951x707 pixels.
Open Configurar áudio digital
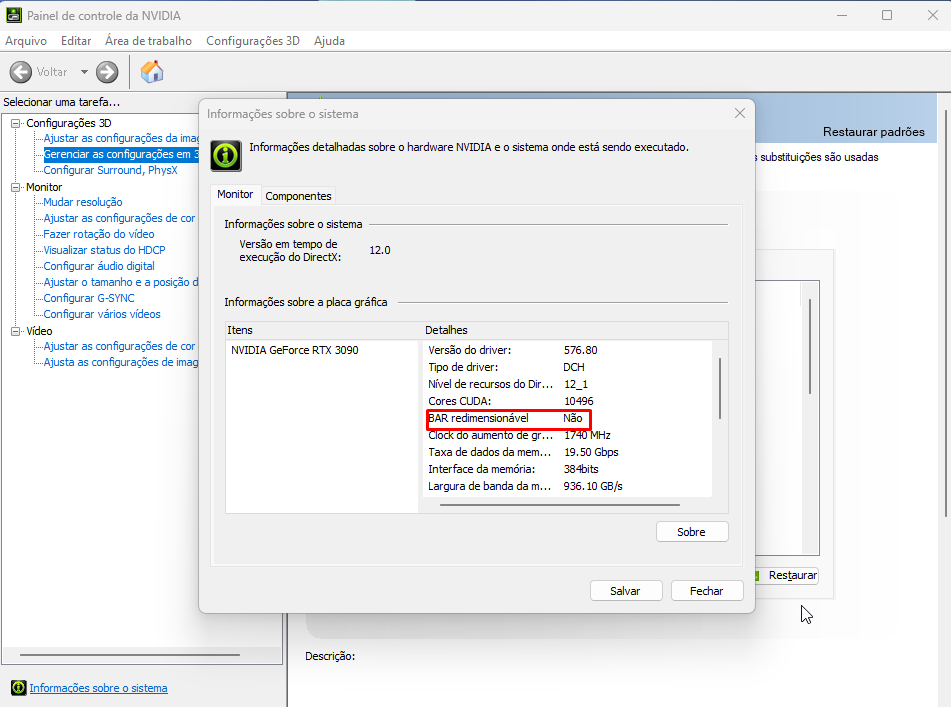[98, 266]
